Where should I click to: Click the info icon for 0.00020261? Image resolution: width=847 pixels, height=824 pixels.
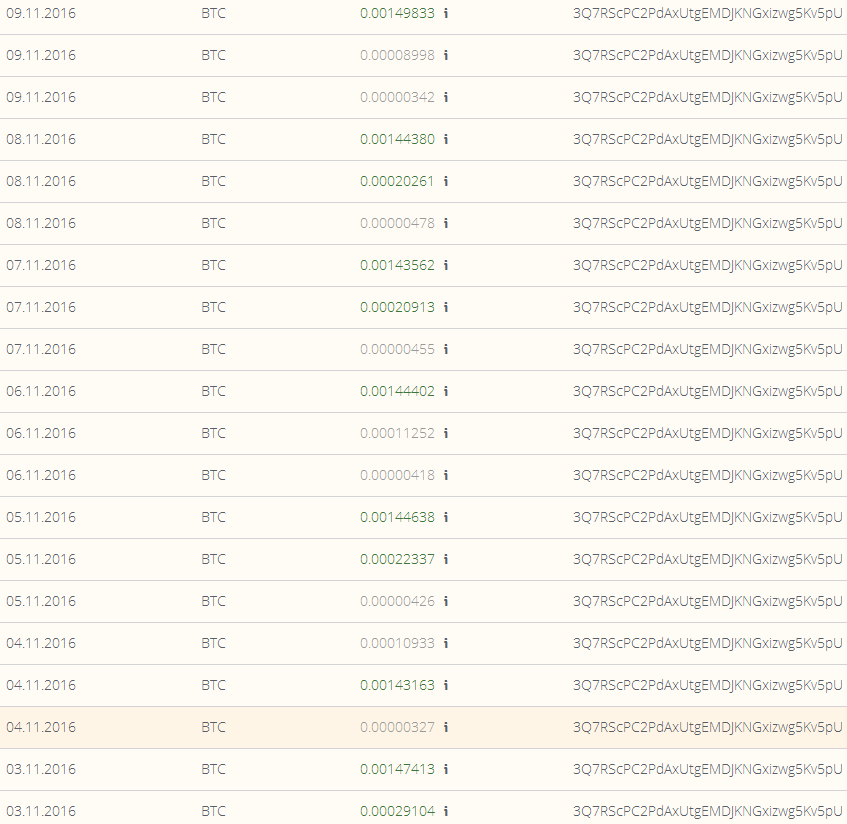(x=446, y=182)
